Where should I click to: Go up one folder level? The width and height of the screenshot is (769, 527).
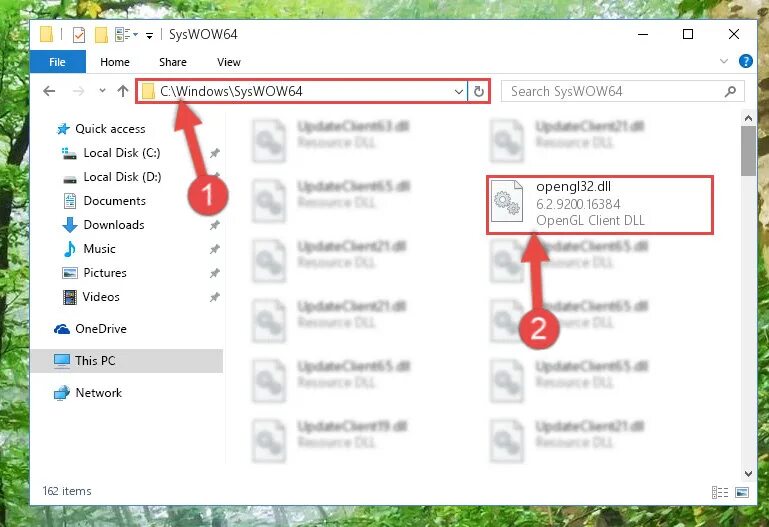123,91
